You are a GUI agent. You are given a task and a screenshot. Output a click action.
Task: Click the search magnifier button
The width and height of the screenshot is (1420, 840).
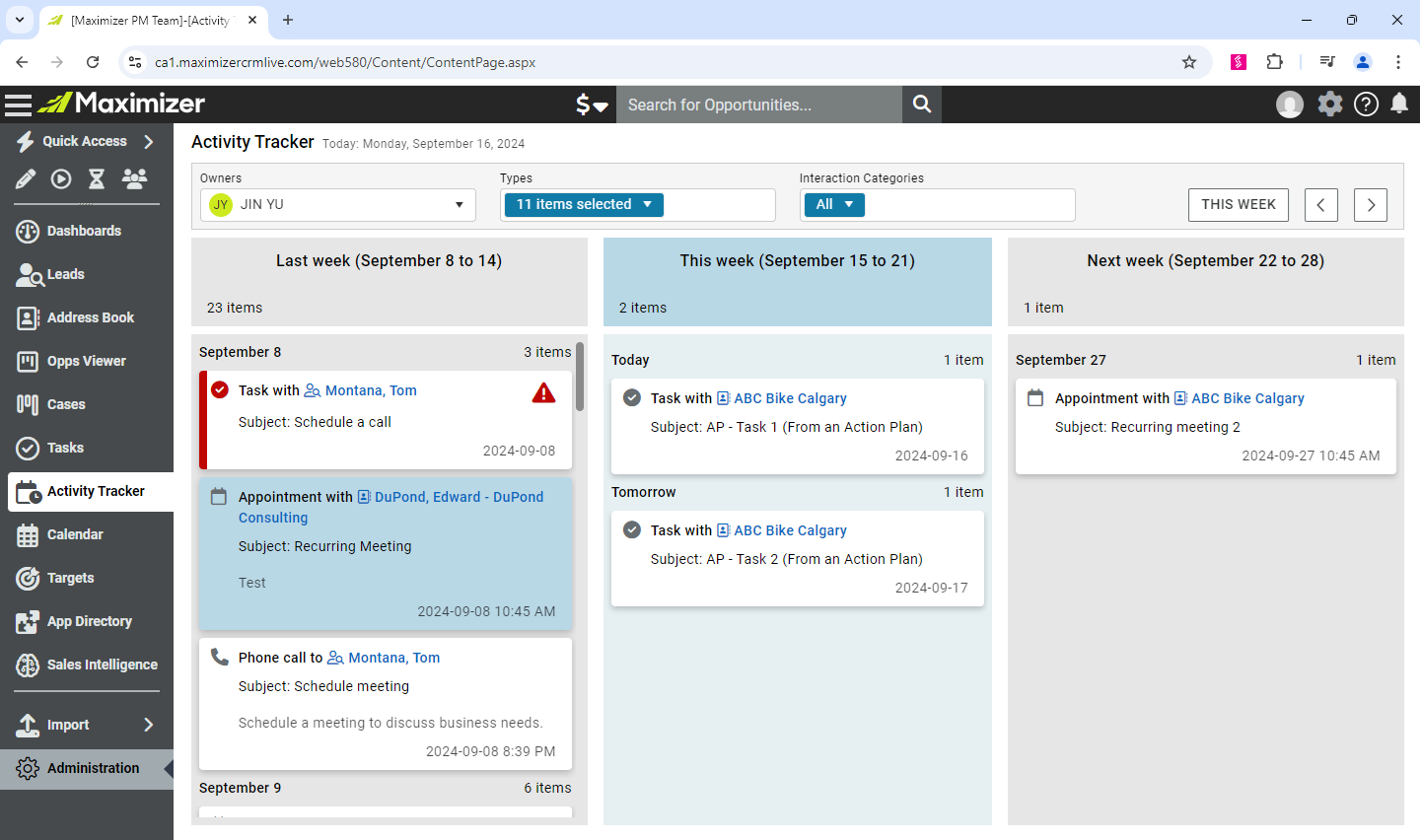pos(922,105)
